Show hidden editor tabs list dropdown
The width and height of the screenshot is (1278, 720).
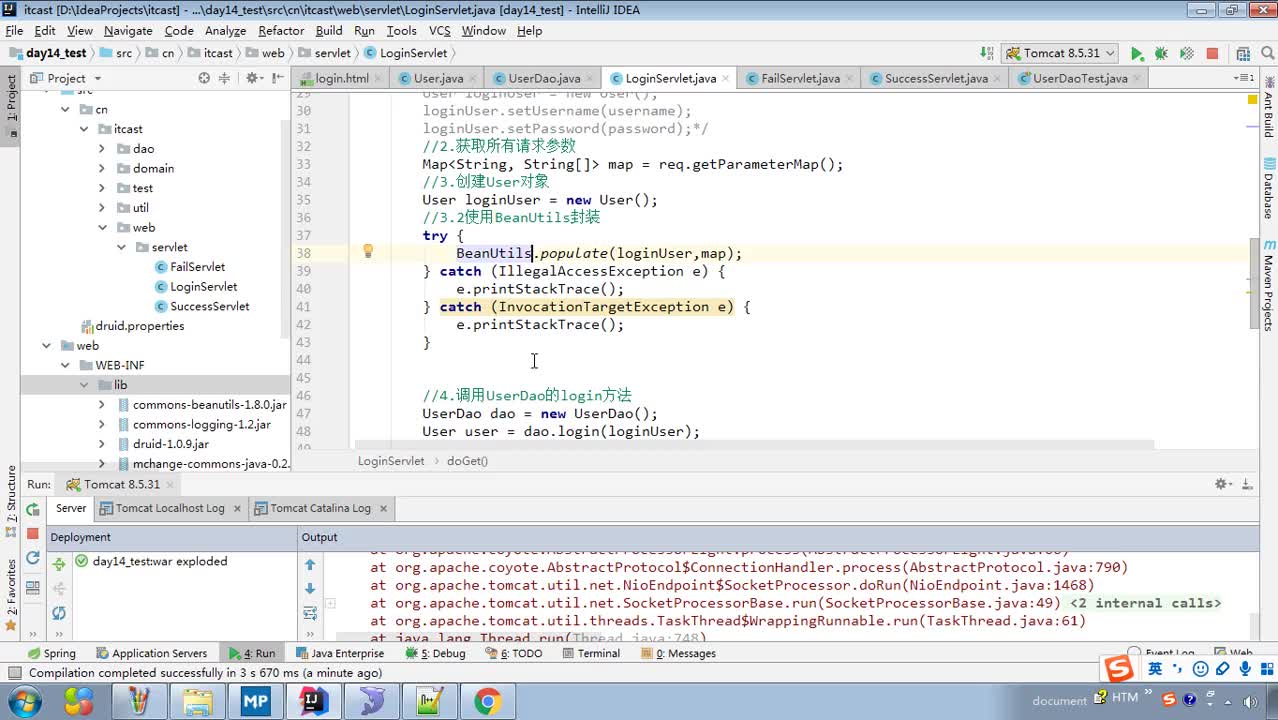click(1245, 78)
